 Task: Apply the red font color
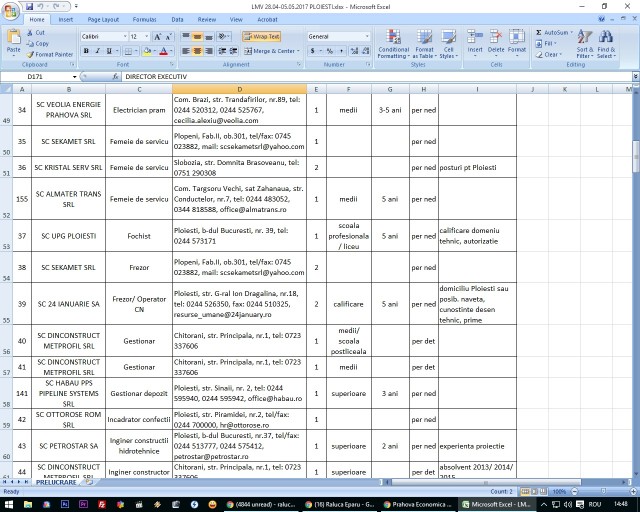point(163,51)
